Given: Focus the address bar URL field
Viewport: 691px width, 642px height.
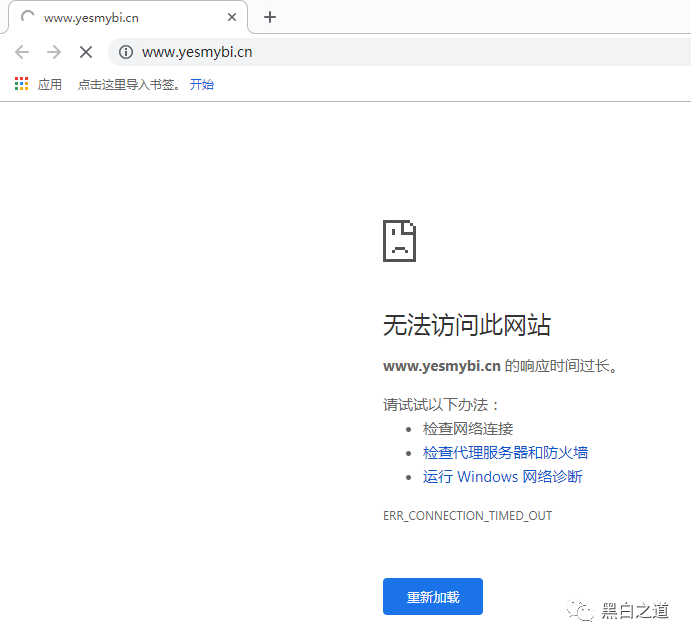Looking at the screenshot, I should coord(399,52).
